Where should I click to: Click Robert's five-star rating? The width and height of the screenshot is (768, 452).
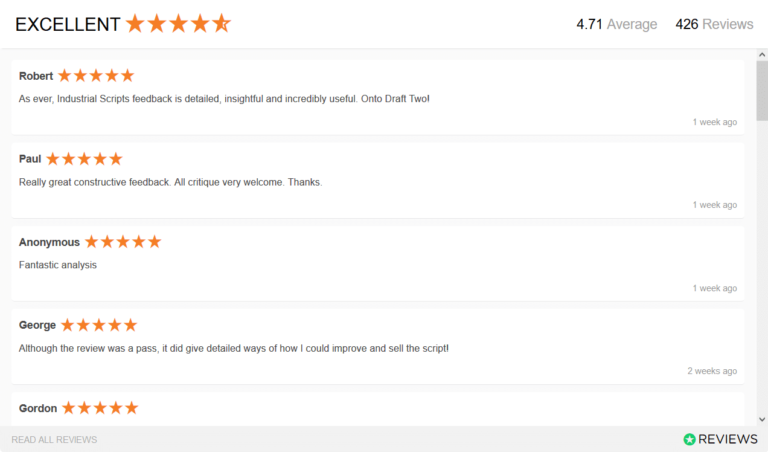pos(96,76)
